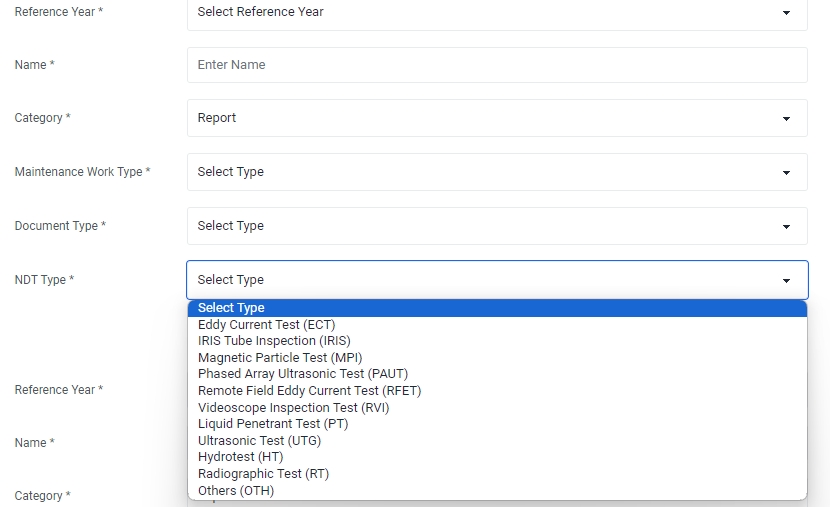The height and width of the screenshot is (507, 830).
Task: Collapse the NDT Type dropdown arrow
Action: click(786, 281)
